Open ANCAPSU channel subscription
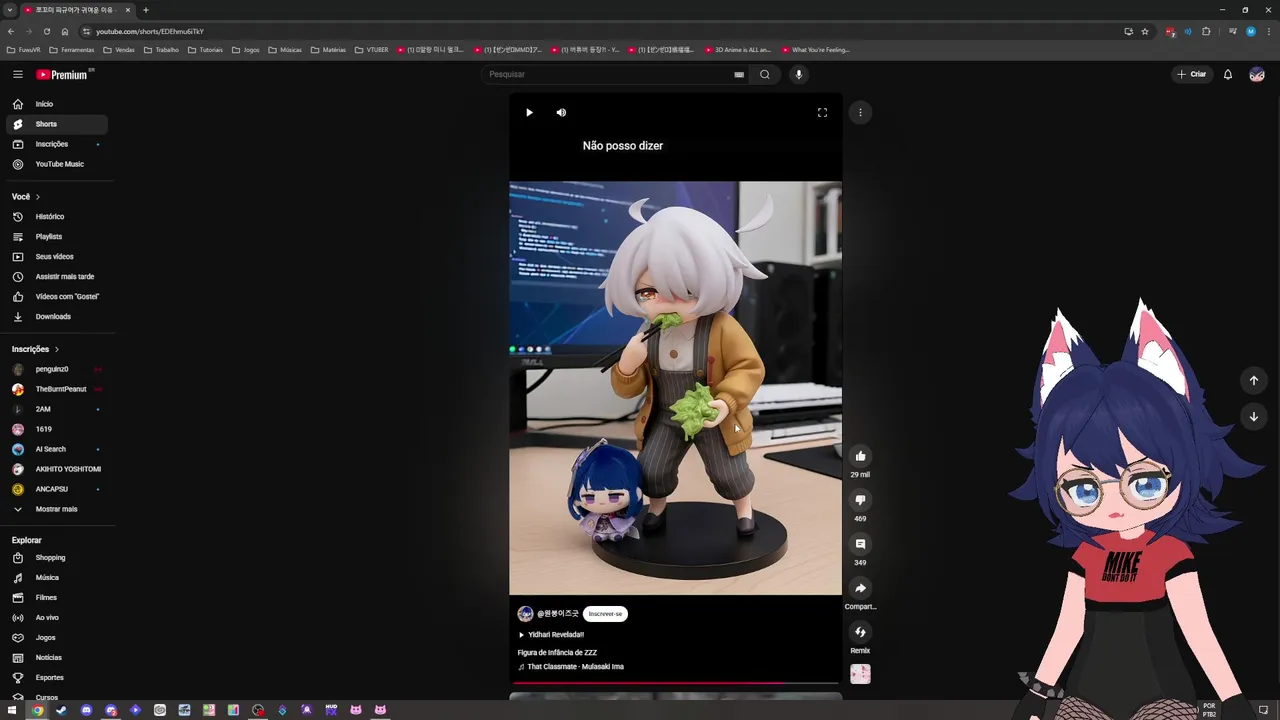This screenshot has height=720, width=1280. [x=57, y=489]
